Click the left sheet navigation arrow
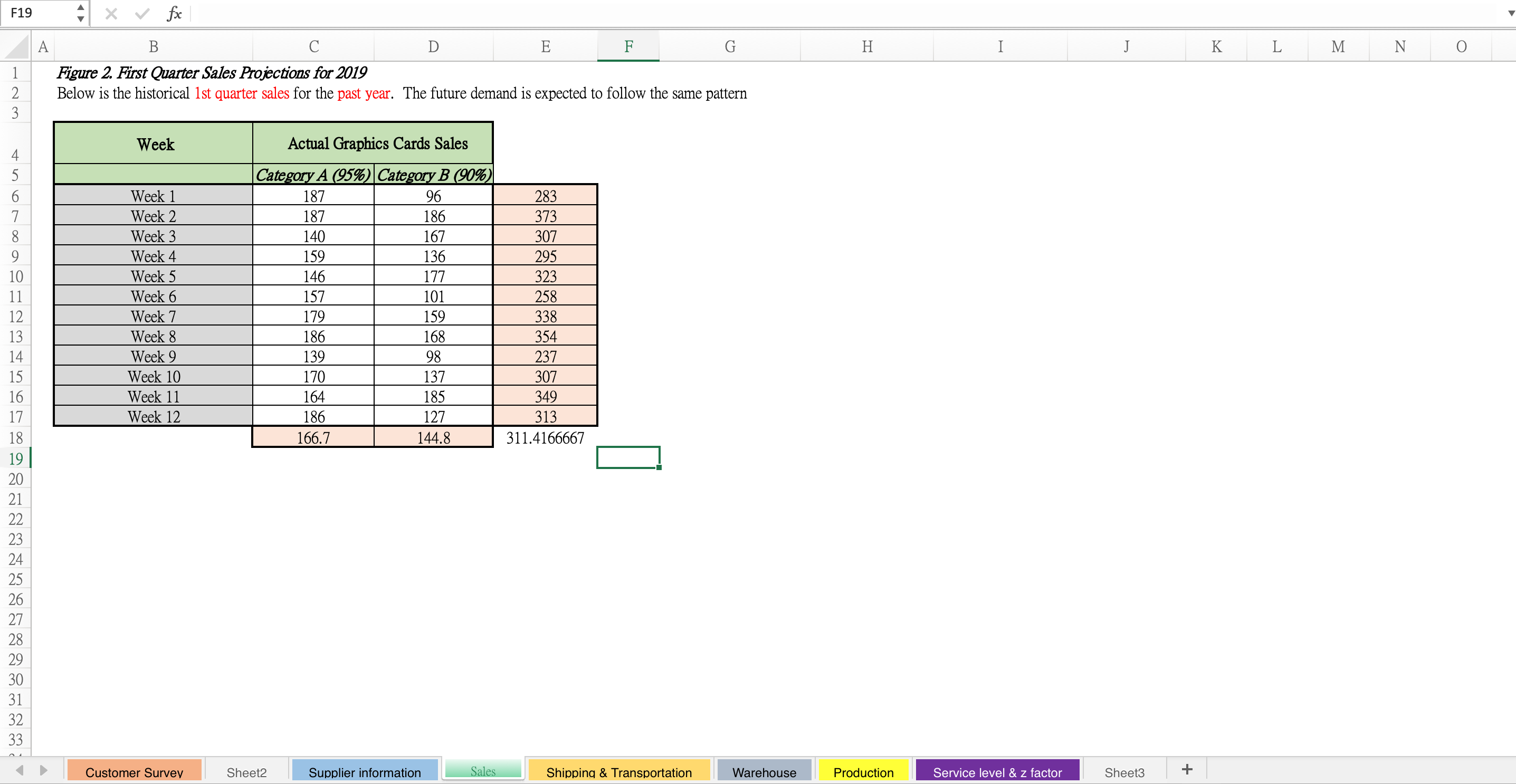Viewport: 1516px width, 784px height. coord(21,770)
